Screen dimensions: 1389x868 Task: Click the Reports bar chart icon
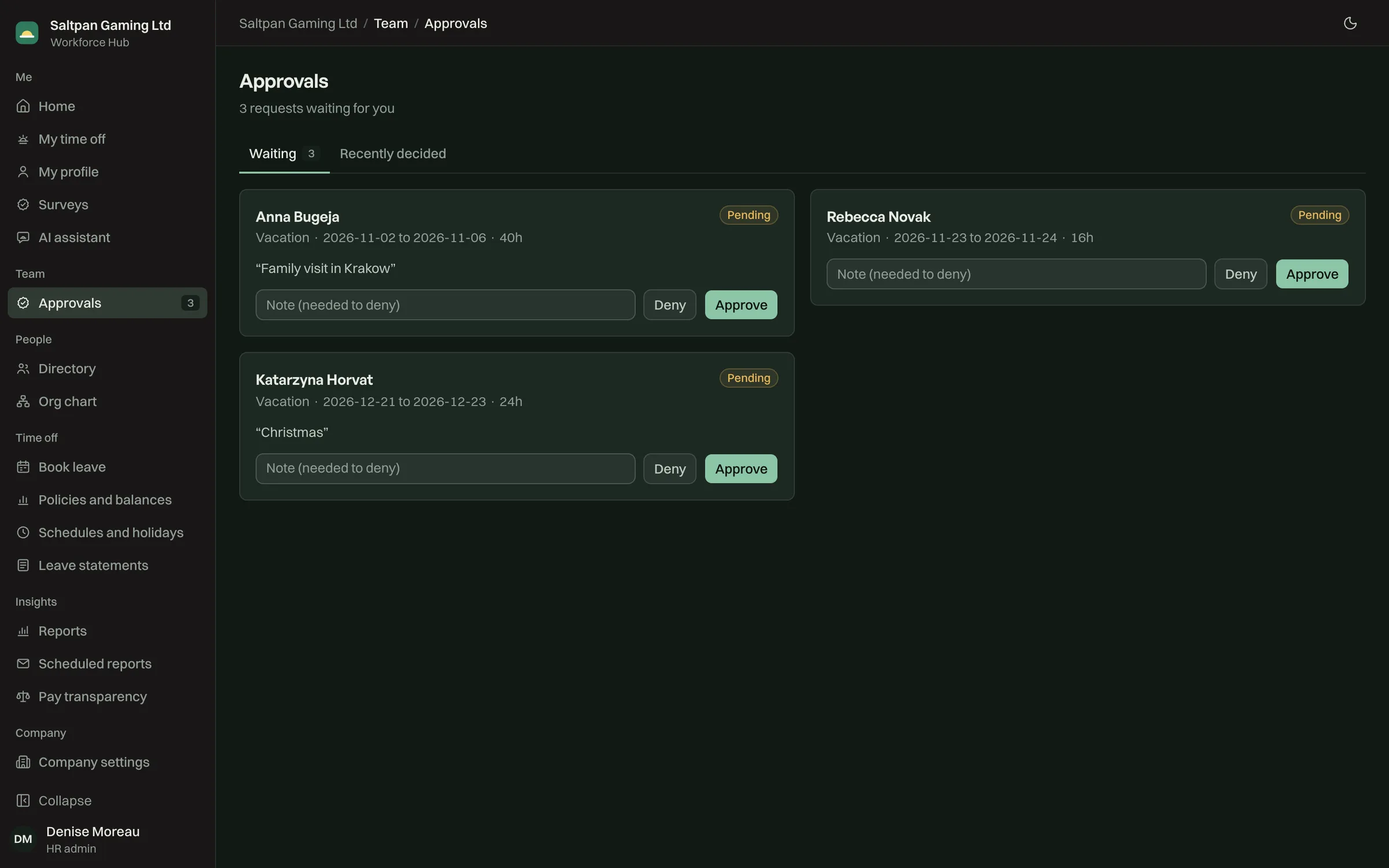(23, 631)
